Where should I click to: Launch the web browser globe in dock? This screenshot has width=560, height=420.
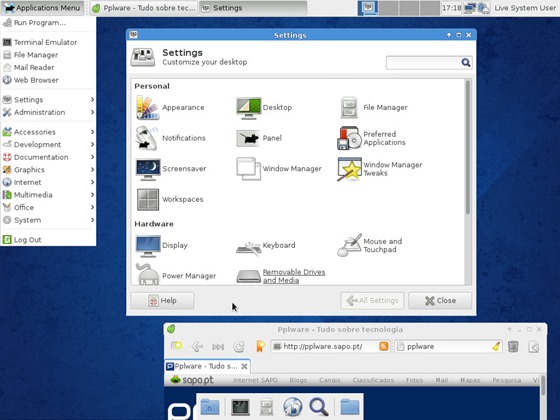coord(293,407)
